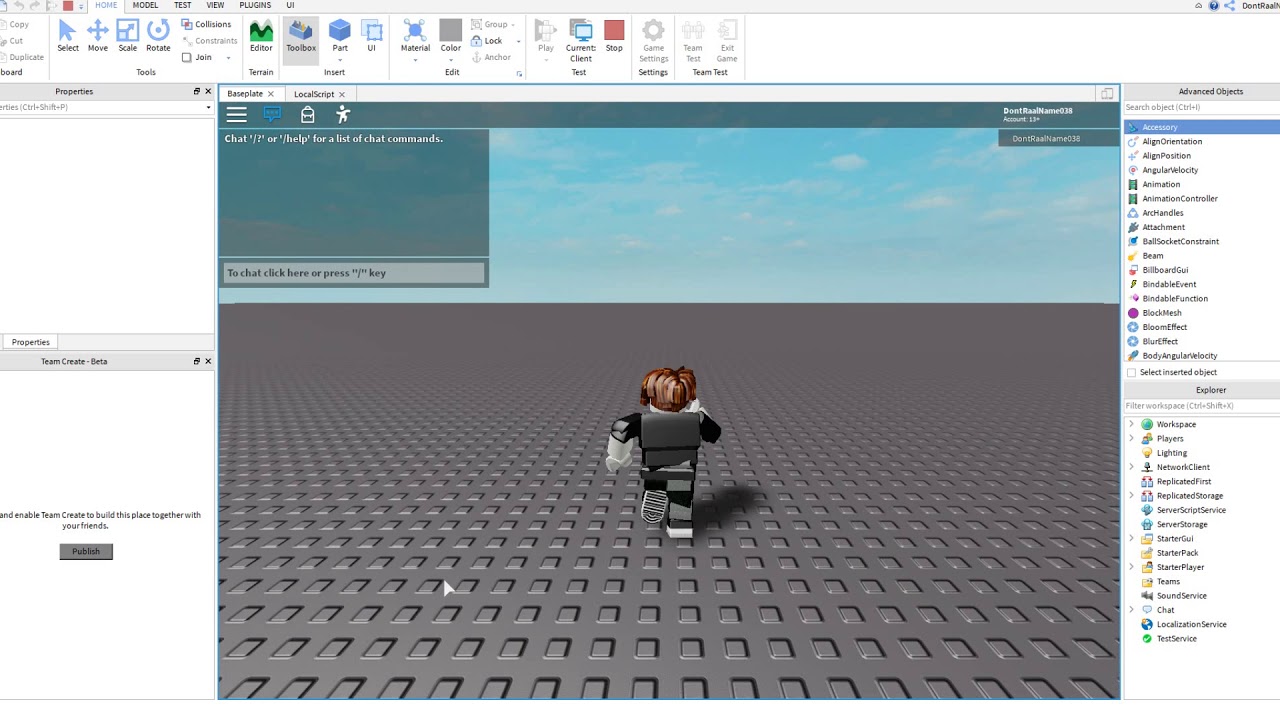This screenshot has height=720, width=1280.
Task: Open the in-game backpack icon
Action: 307,114
